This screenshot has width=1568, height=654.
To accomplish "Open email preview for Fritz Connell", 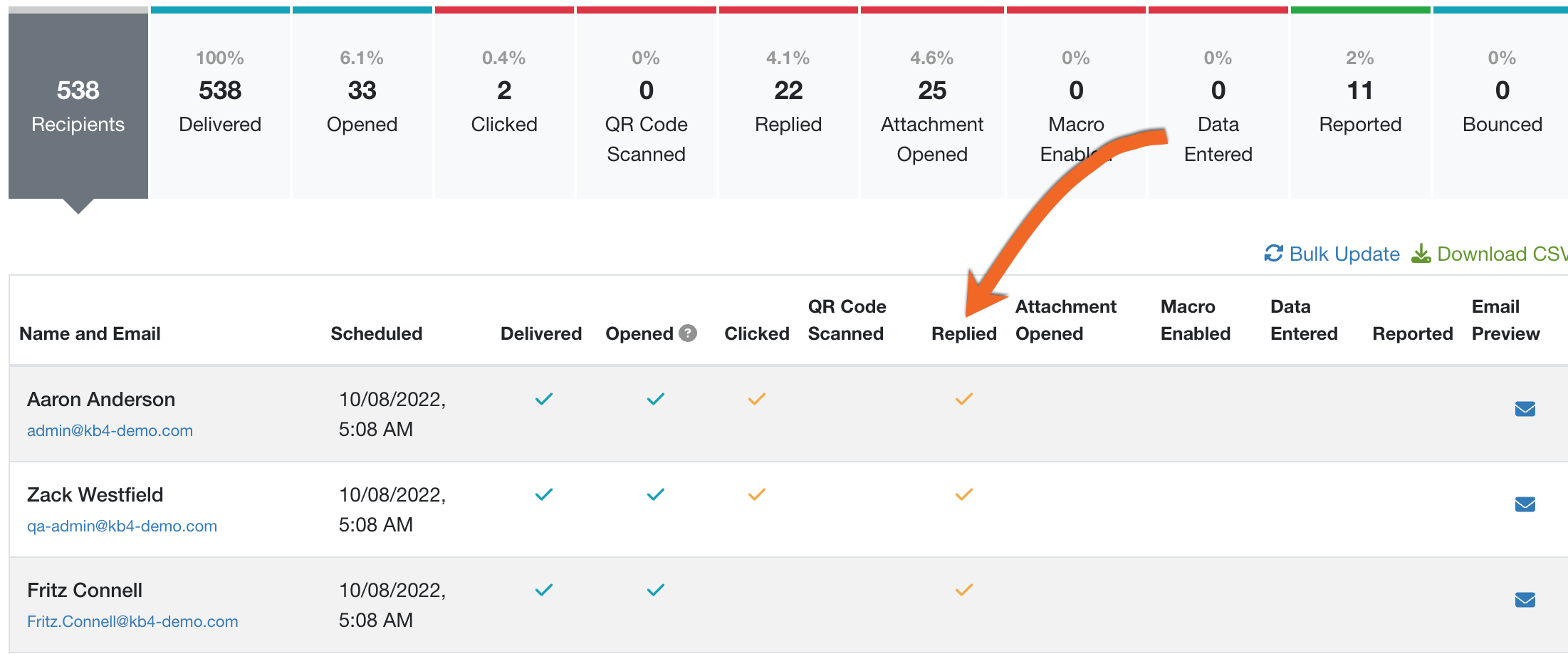I will pos(1525,600).
